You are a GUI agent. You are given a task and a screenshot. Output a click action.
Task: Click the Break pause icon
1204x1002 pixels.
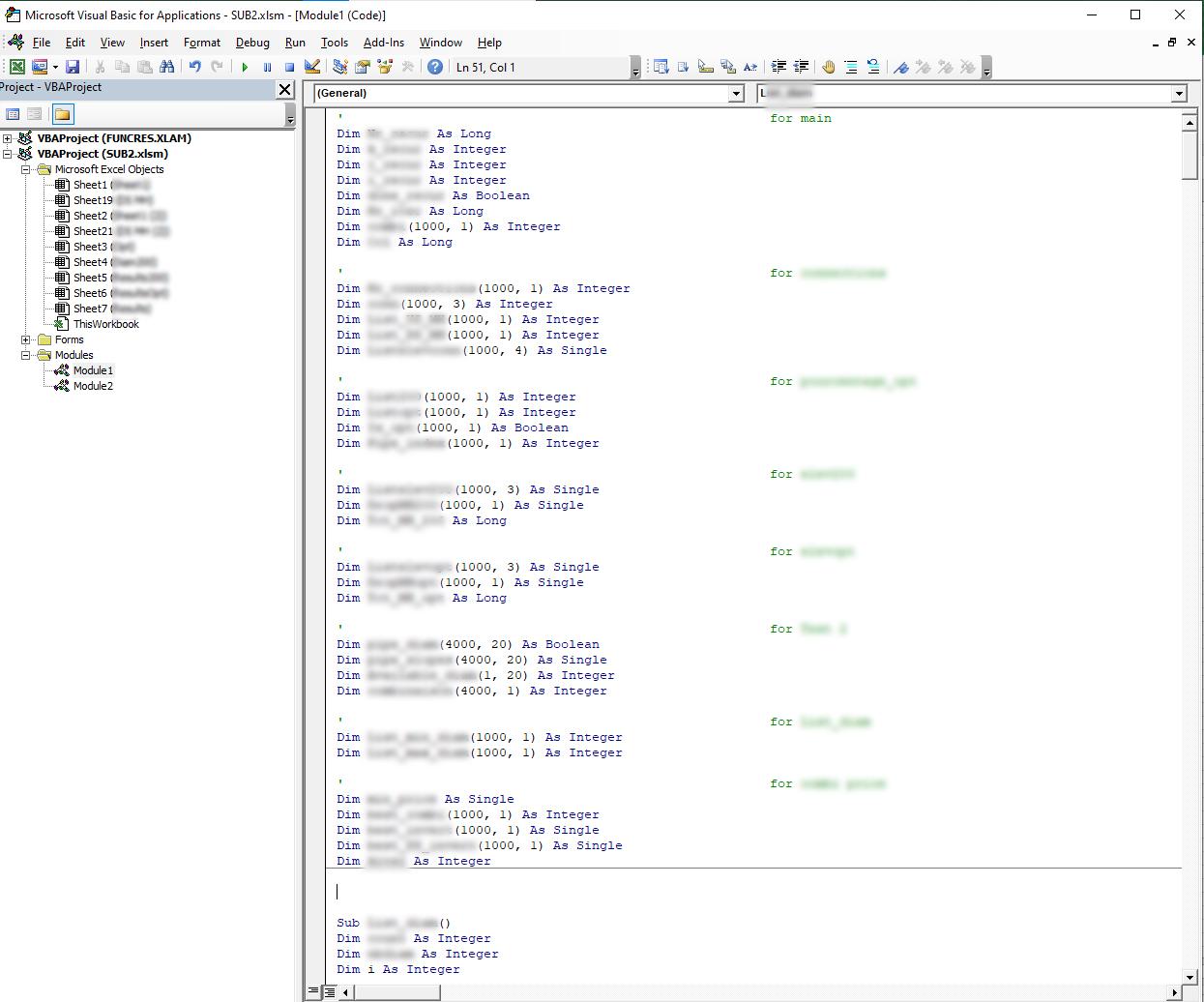pos(267,67)
